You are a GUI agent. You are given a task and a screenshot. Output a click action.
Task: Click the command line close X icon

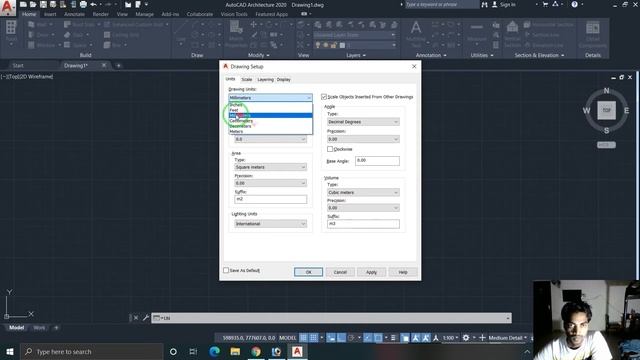(136, 318)
